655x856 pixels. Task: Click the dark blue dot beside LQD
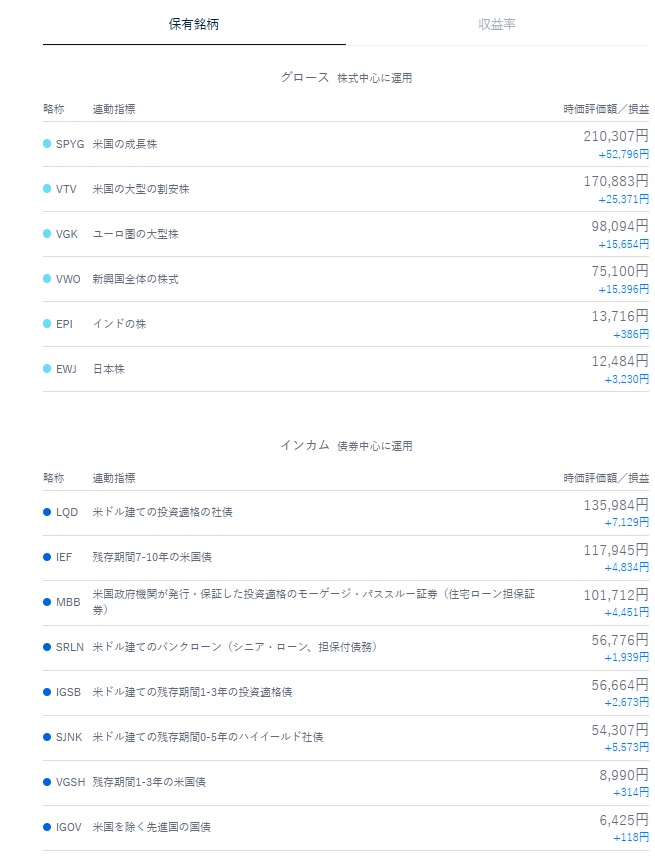click(x=47, y=512)
